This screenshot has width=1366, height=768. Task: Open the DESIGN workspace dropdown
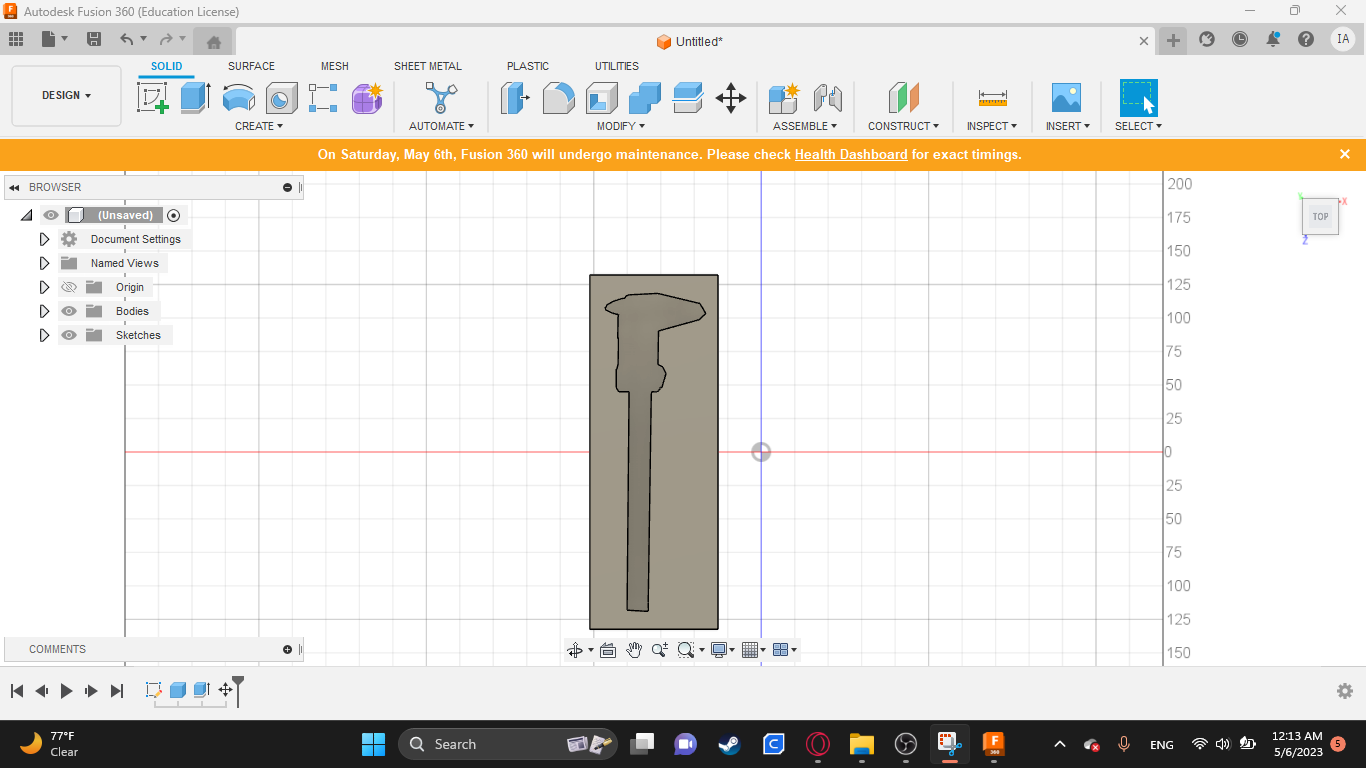(66, 96)
